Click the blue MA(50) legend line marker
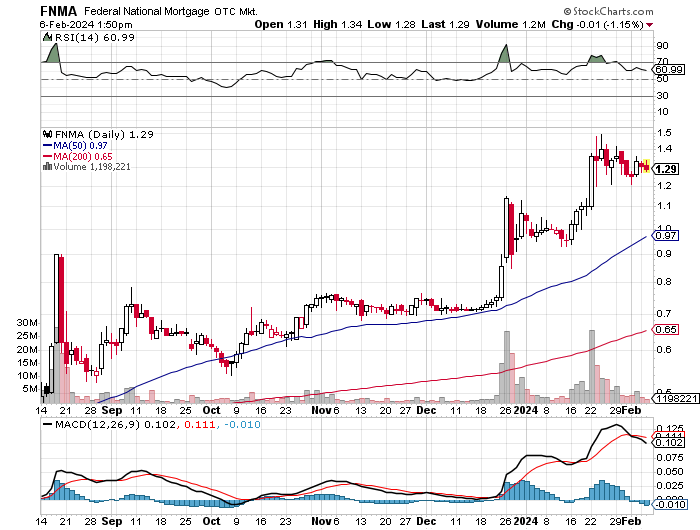 point(47,146)
